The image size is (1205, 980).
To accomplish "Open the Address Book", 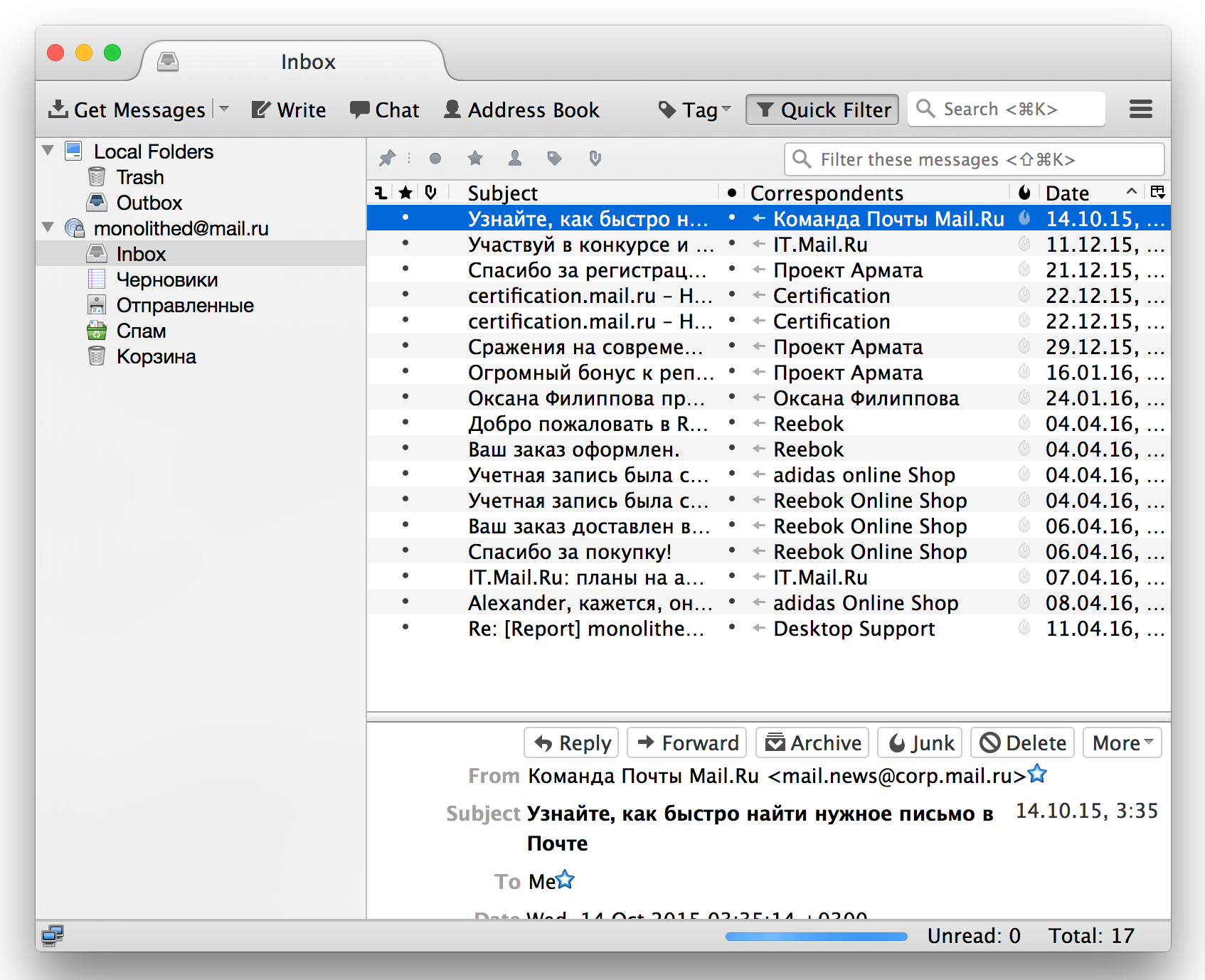I will tap(521, 110).
